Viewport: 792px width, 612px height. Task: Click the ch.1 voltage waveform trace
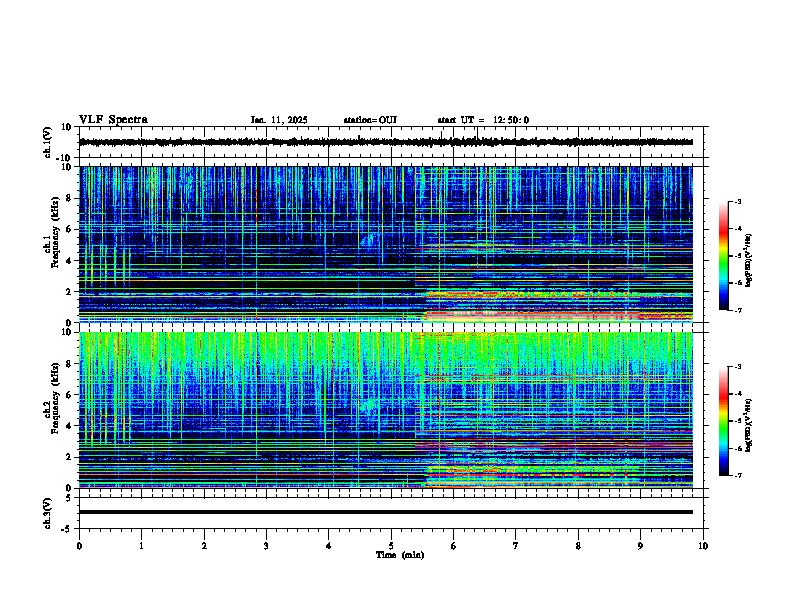click(386, 142)
